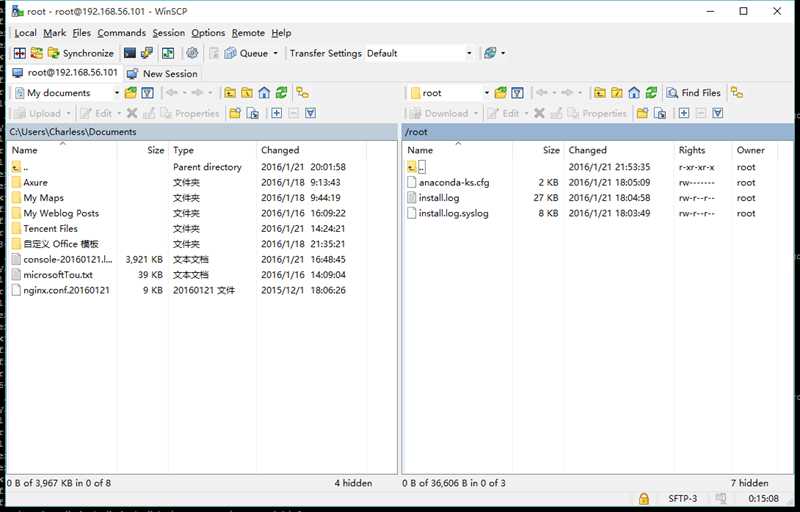The height and width of the screenshot is (512, 800).
Task: Sort remote files by Rights column header
Action: pos(702,150)
